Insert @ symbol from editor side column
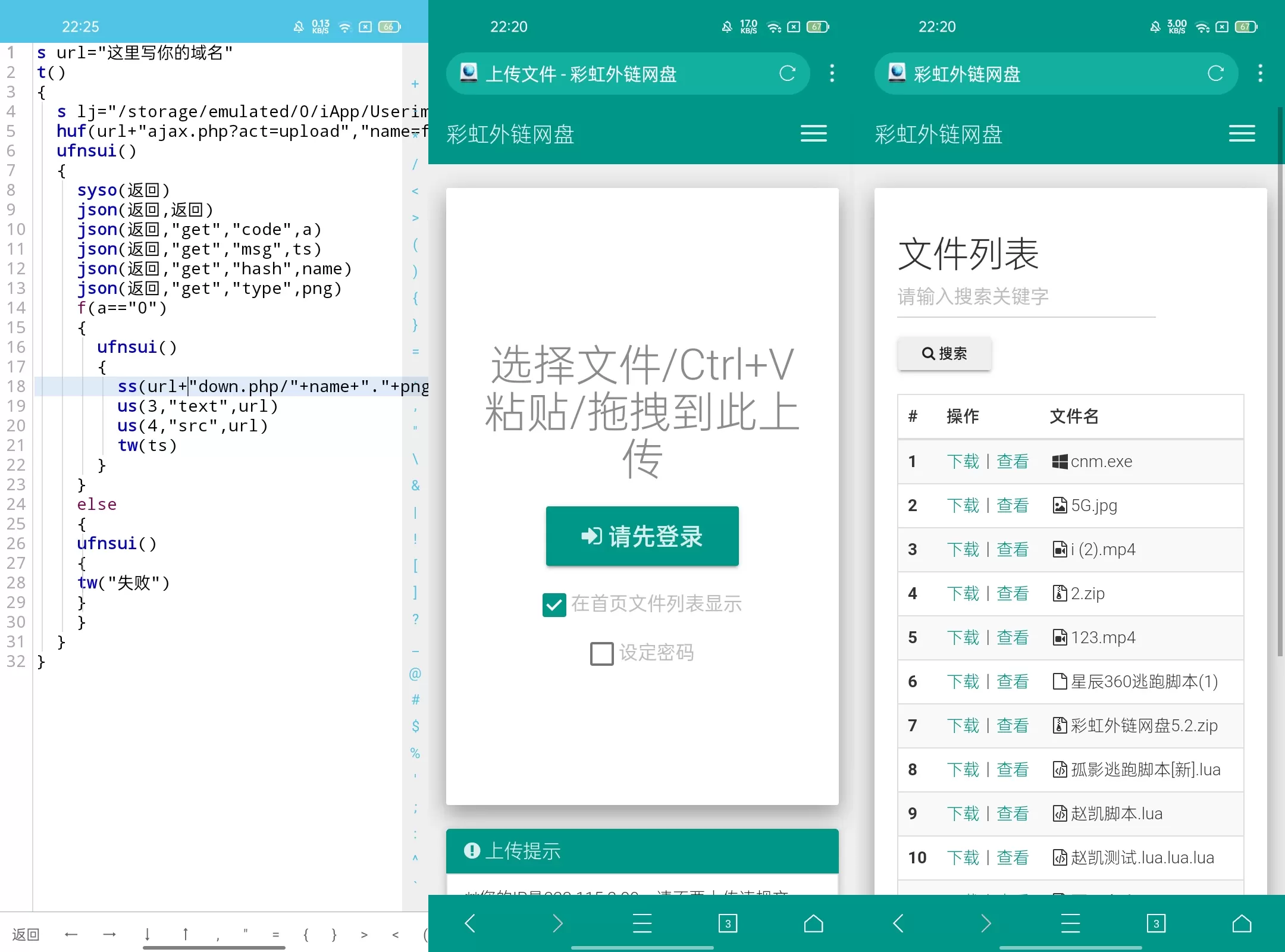 415,674
